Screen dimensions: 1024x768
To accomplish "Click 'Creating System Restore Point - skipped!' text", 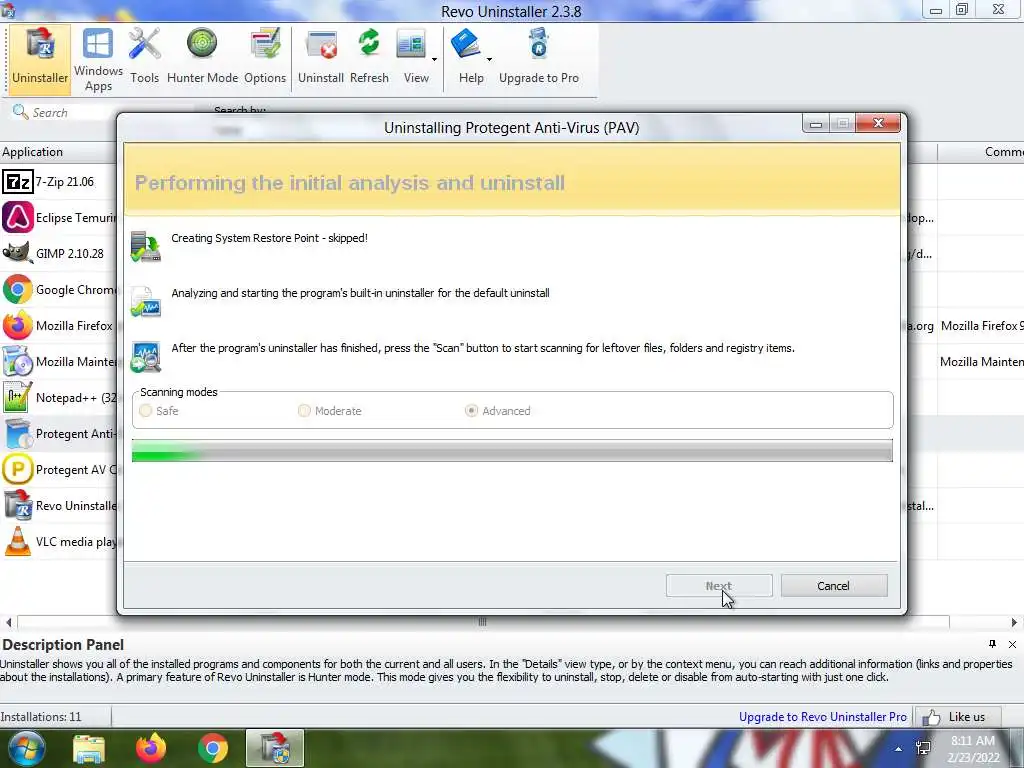I will 270,238.
